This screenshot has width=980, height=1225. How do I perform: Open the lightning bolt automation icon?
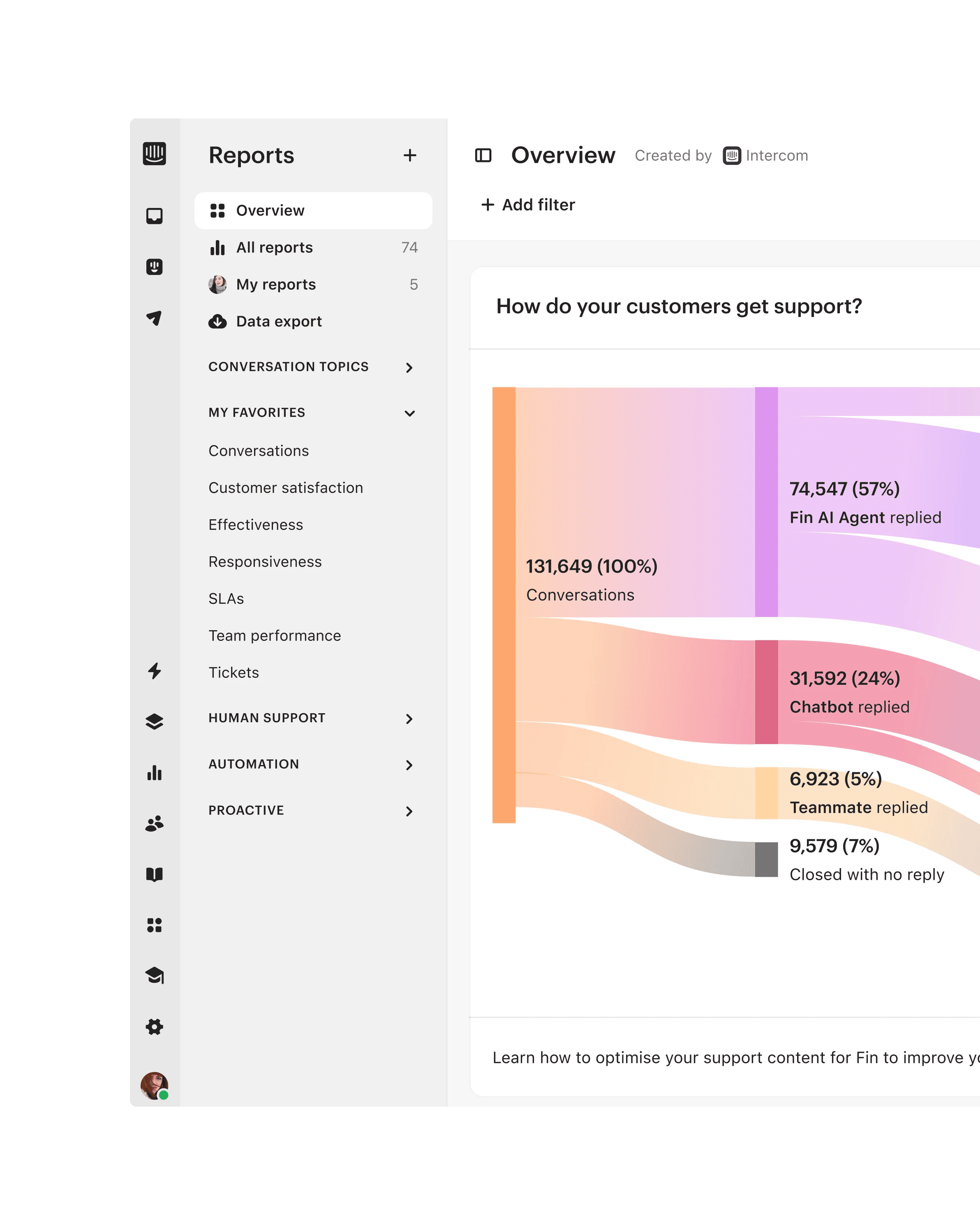(x=154, y=670)
